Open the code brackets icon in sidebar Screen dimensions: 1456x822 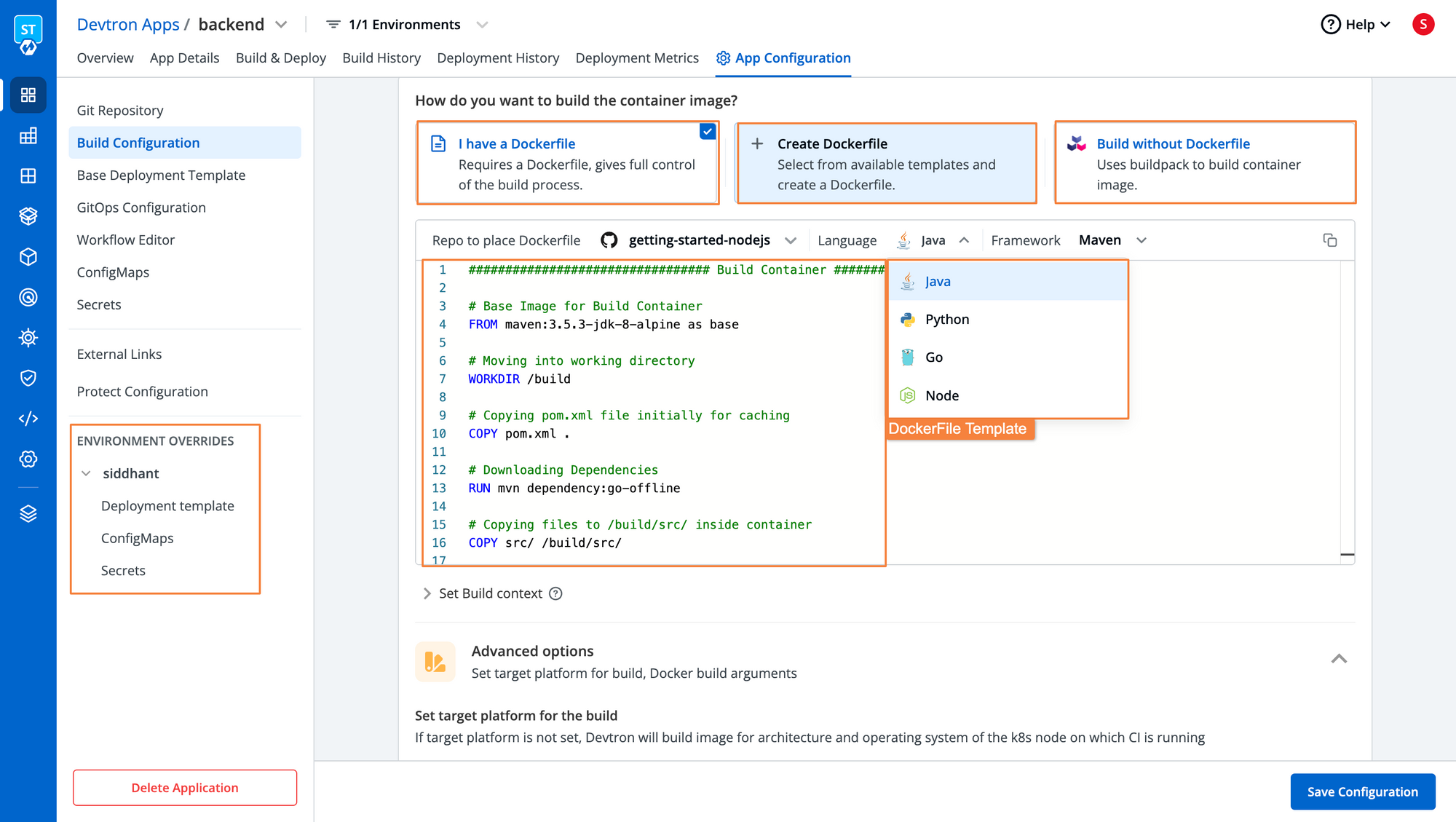click(28, 419)
